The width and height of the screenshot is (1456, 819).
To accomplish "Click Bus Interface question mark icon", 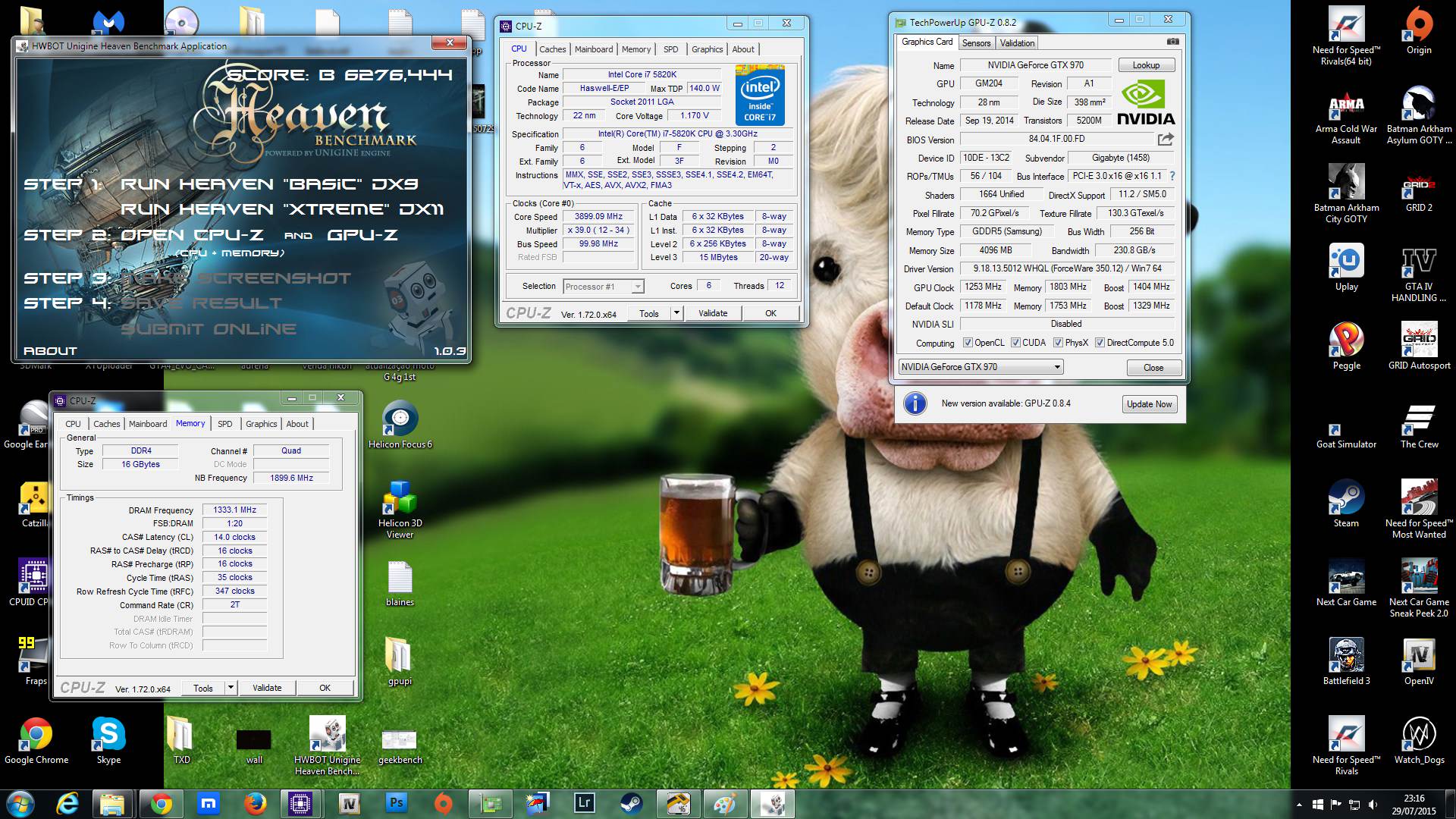I will (x=1172, y=176).
